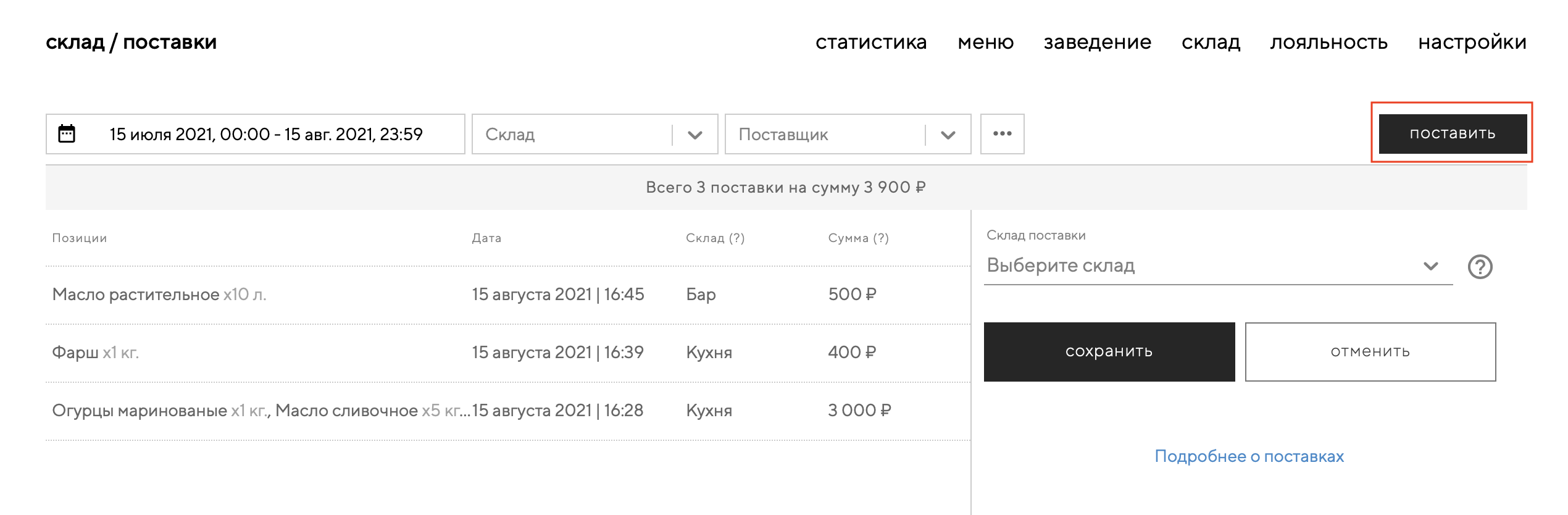Viewport: 1568px width, 515px height.
Task: Click the calendar icon in date filter
Action: 67,133
